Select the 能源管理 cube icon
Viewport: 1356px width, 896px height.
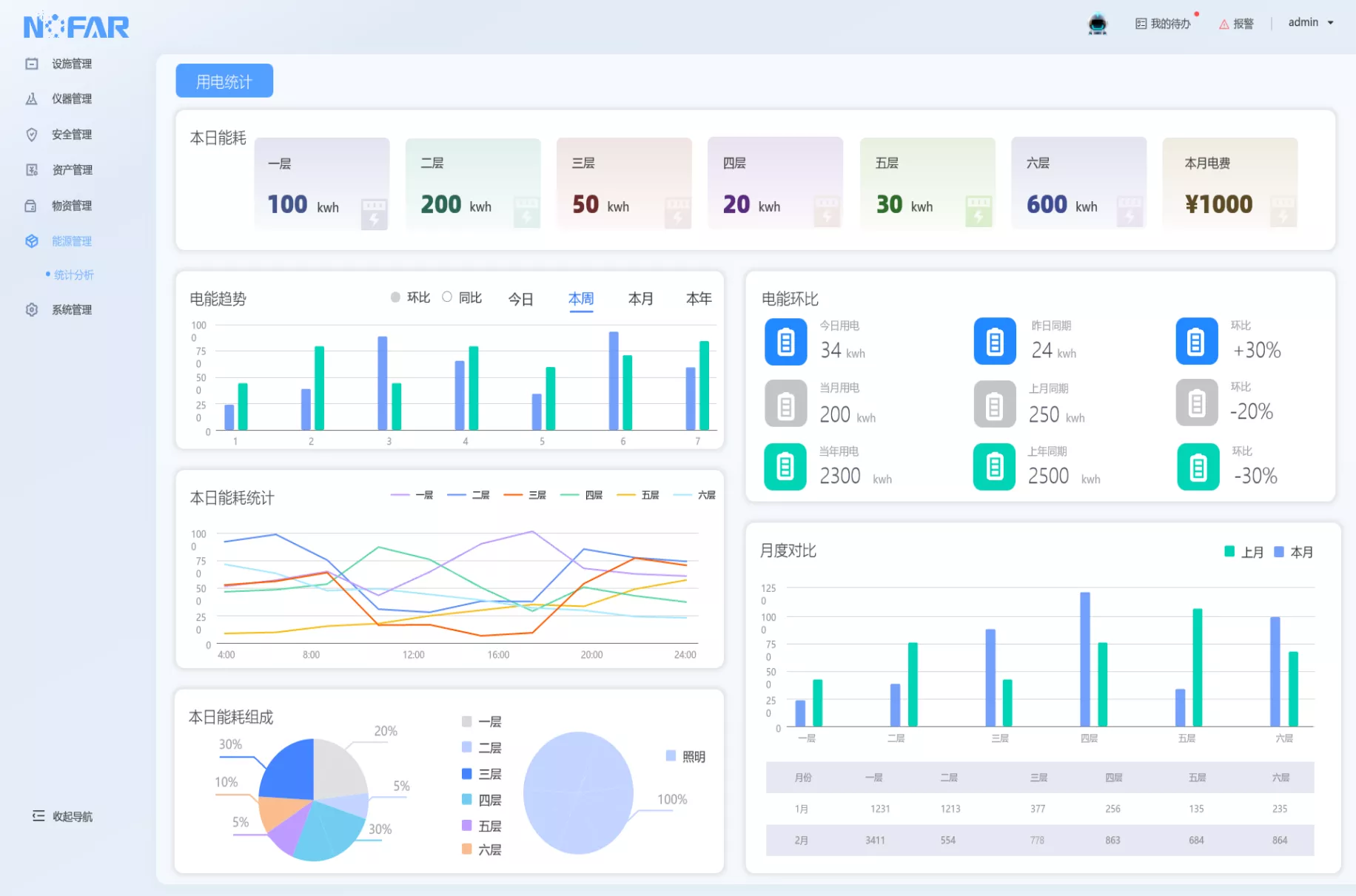point(32,241)
